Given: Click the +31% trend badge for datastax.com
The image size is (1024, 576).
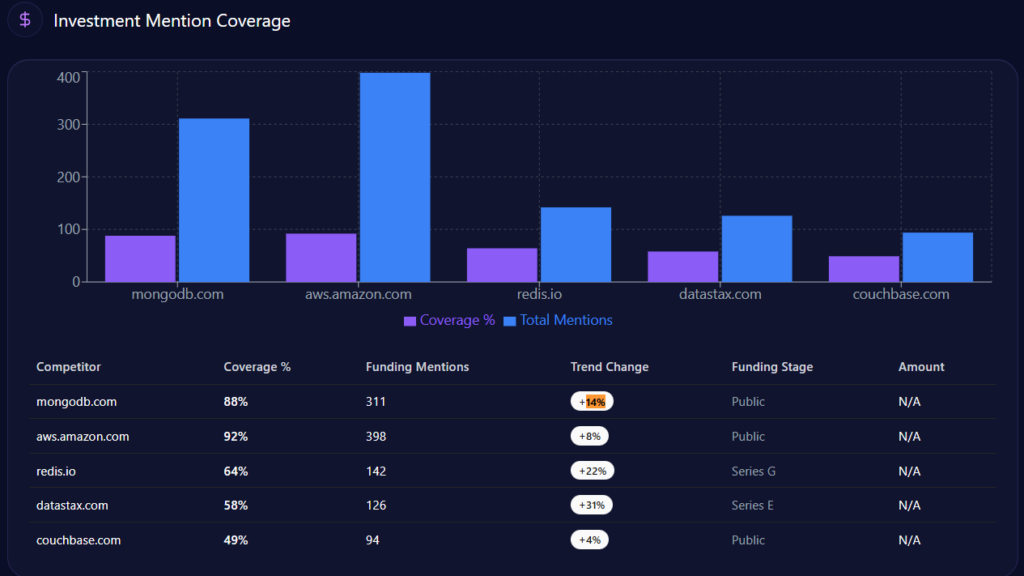Looking at the screenshot, I should (591, 506).
